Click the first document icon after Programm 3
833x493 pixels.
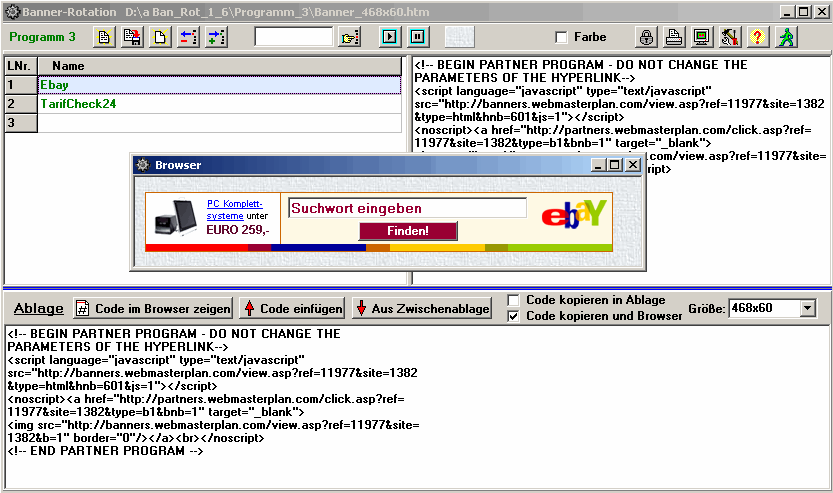click(105, 37)
